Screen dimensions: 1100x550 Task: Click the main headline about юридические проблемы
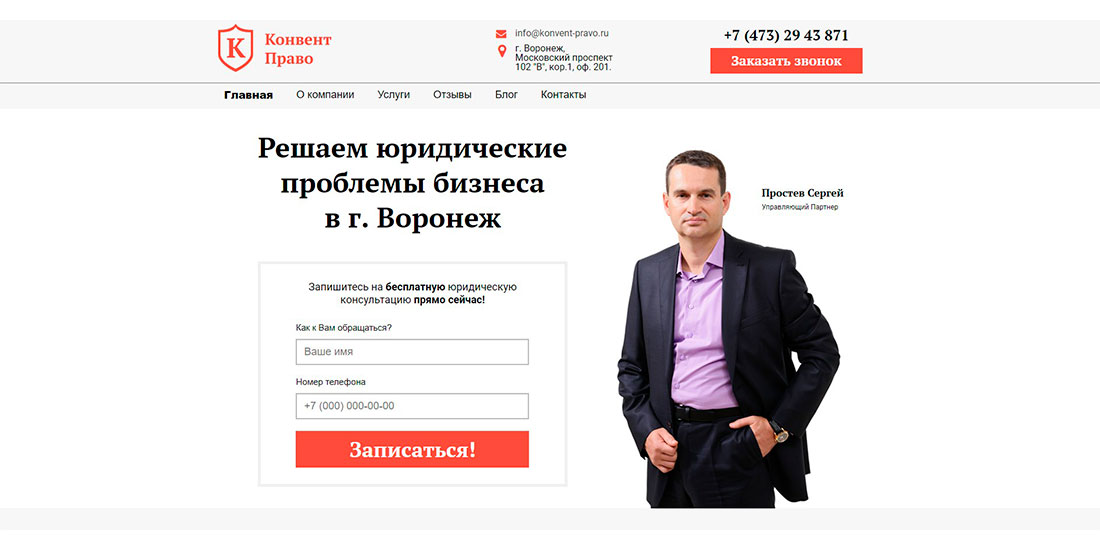pos(412,184)
